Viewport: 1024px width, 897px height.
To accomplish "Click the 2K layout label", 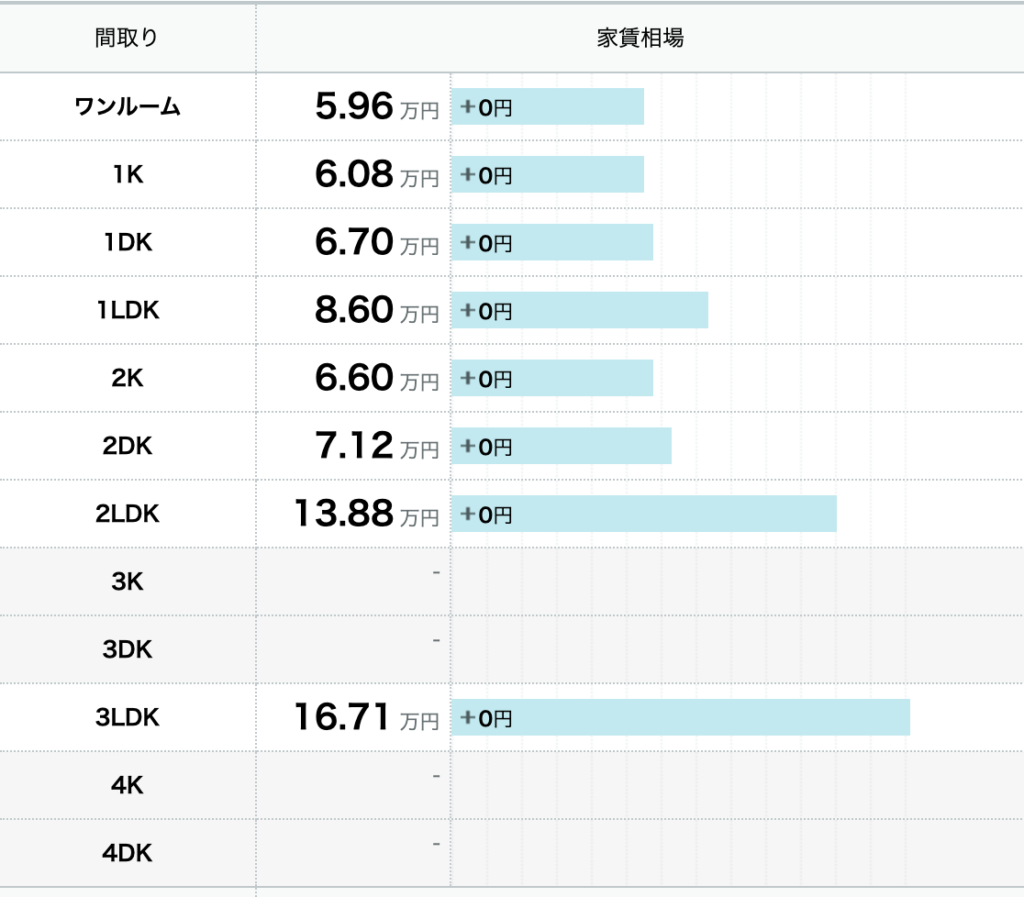I will coord(127,378).
